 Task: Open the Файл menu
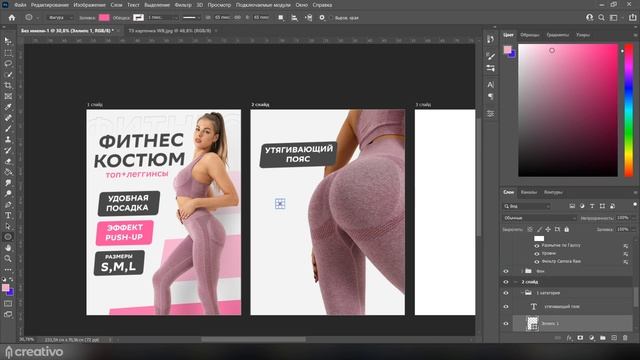pyautogui.click(x=20, y=5)
